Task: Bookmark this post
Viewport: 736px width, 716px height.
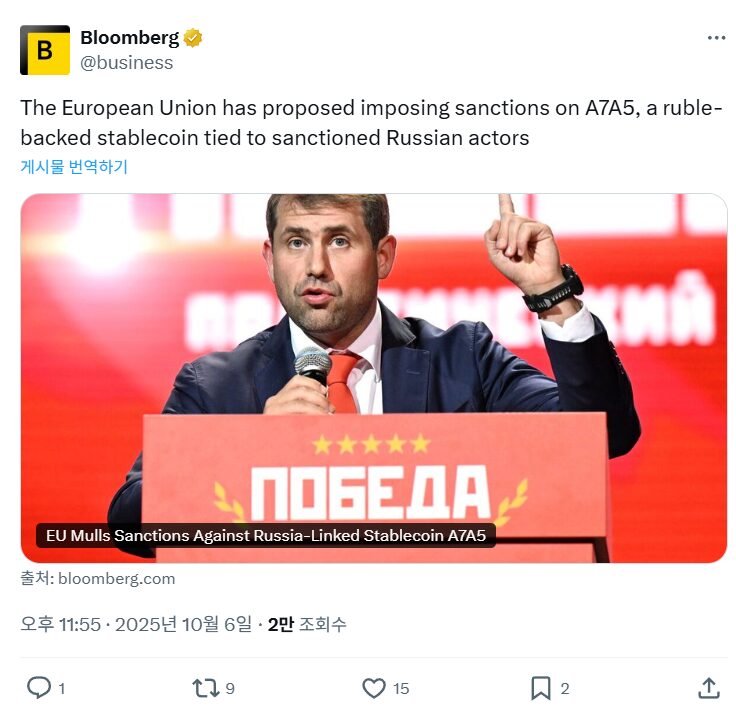Action: 540,688
